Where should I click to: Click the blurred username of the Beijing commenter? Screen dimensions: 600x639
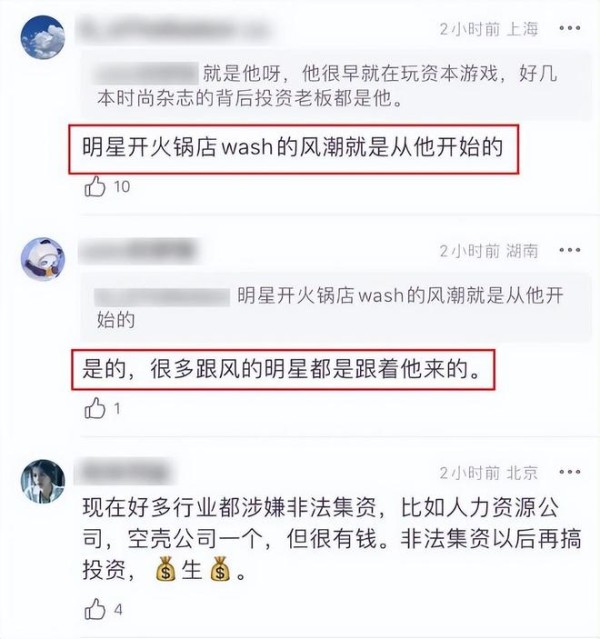tap(124, 472)
